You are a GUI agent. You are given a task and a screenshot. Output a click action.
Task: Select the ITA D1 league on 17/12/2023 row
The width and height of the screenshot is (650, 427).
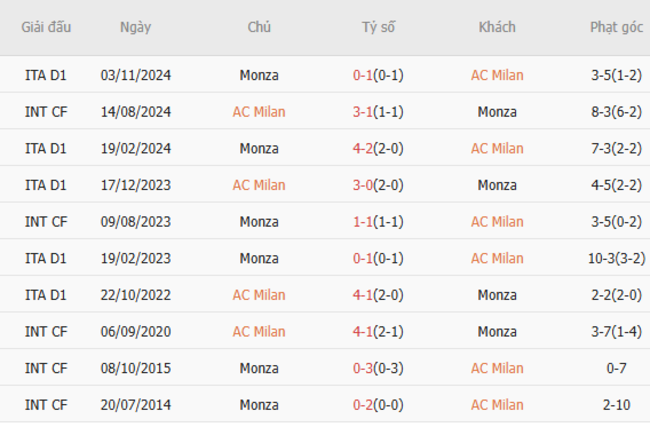pyautogui.click(x=46, y=185)
